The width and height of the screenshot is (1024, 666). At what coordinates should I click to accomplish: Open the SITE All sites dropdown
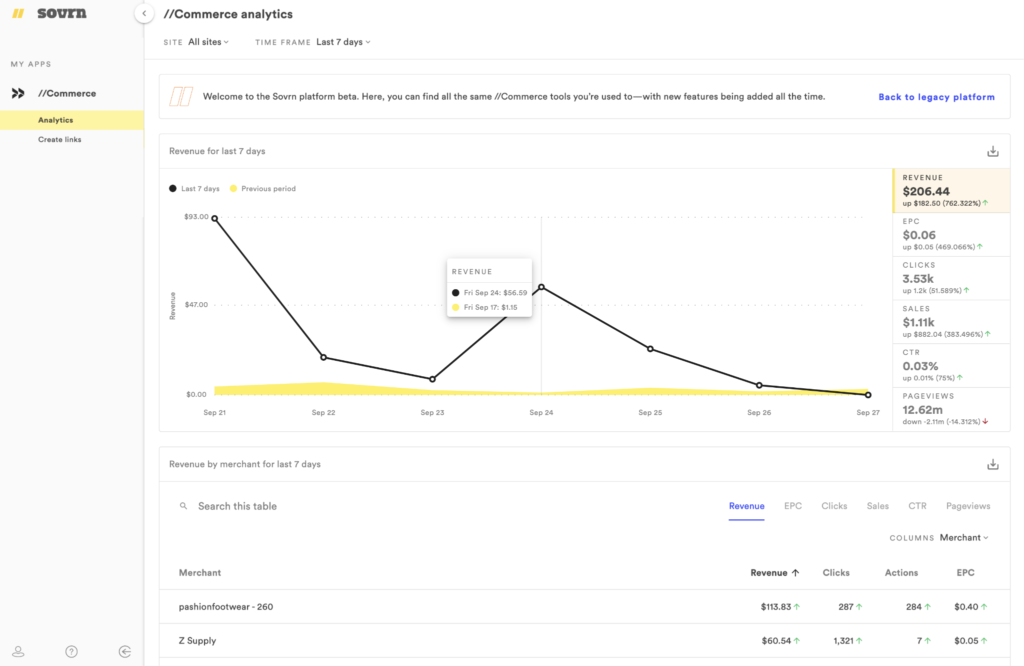pos(208,42)
